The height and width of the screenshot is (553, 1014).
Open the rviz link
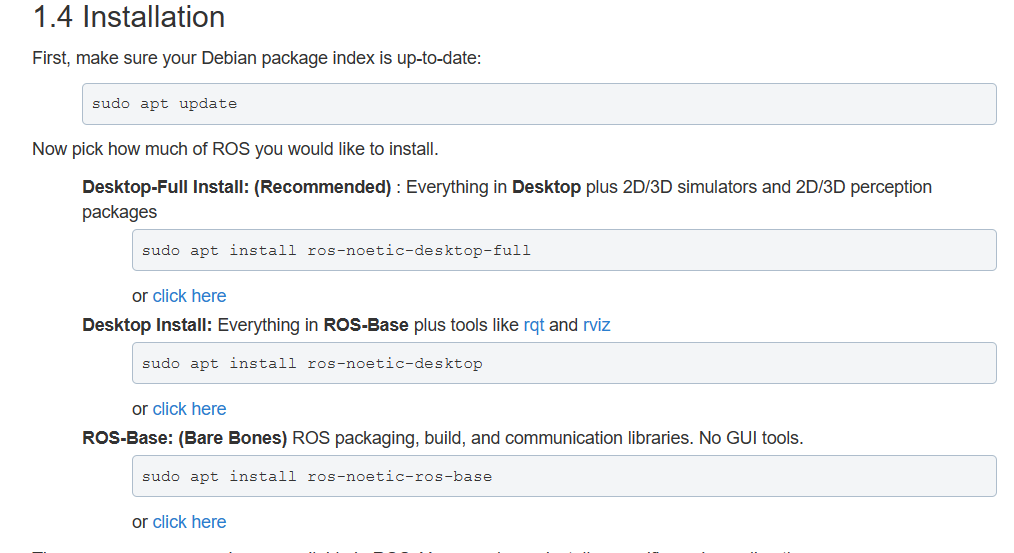596,325
